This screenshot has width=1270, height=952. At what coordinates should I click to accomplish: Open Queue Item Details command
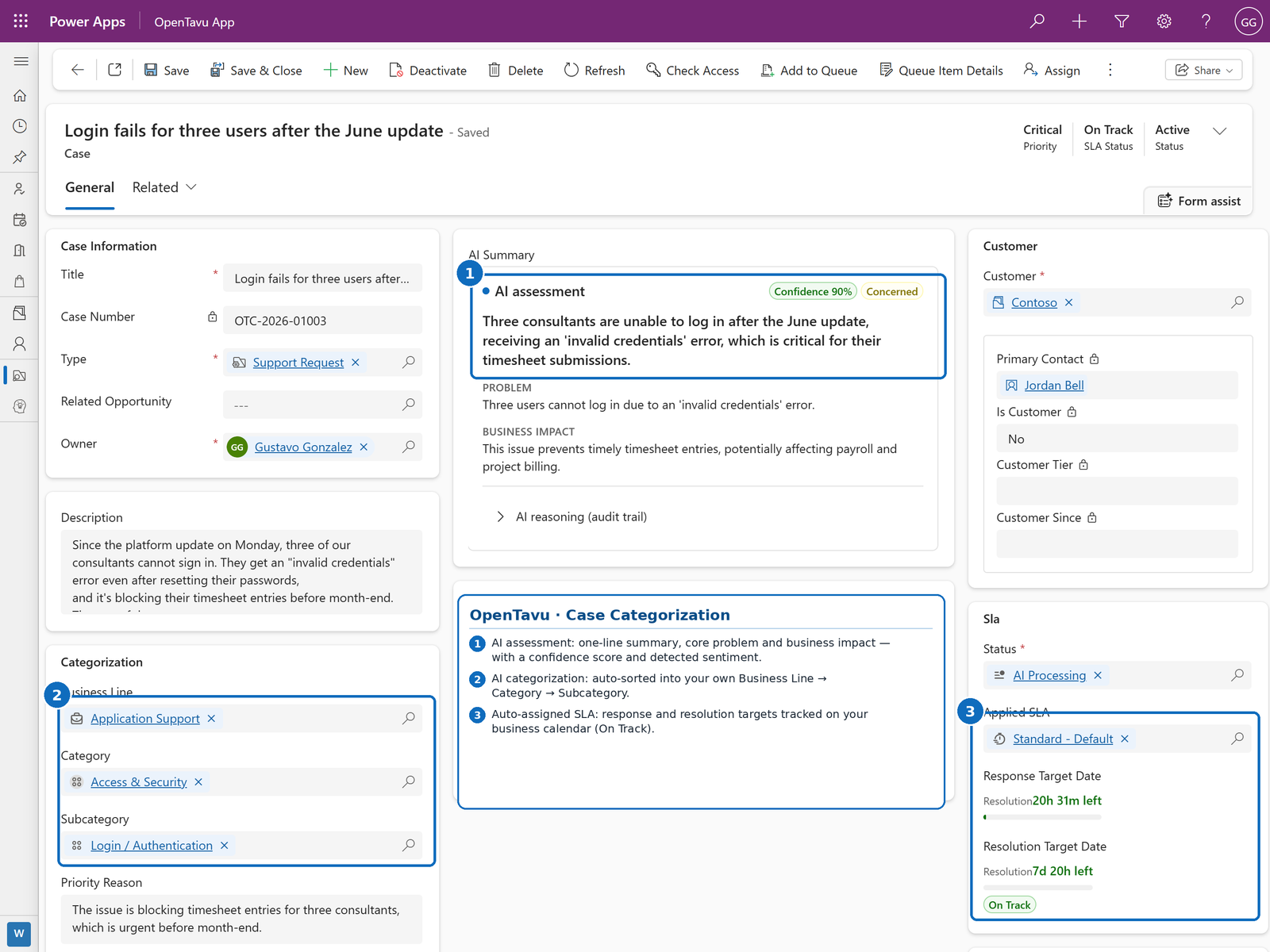[x=941, y=71]
